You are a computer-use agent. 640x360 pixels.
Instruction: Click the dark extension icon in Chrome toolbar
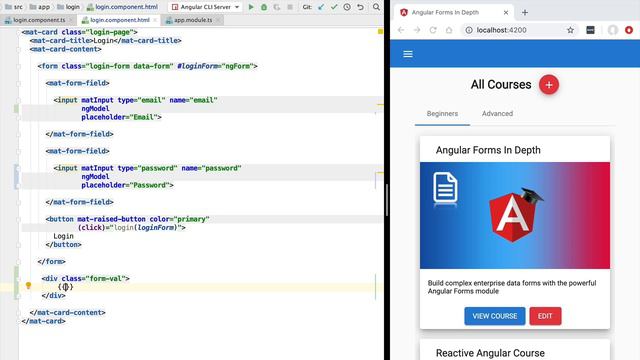click(590, 30)
